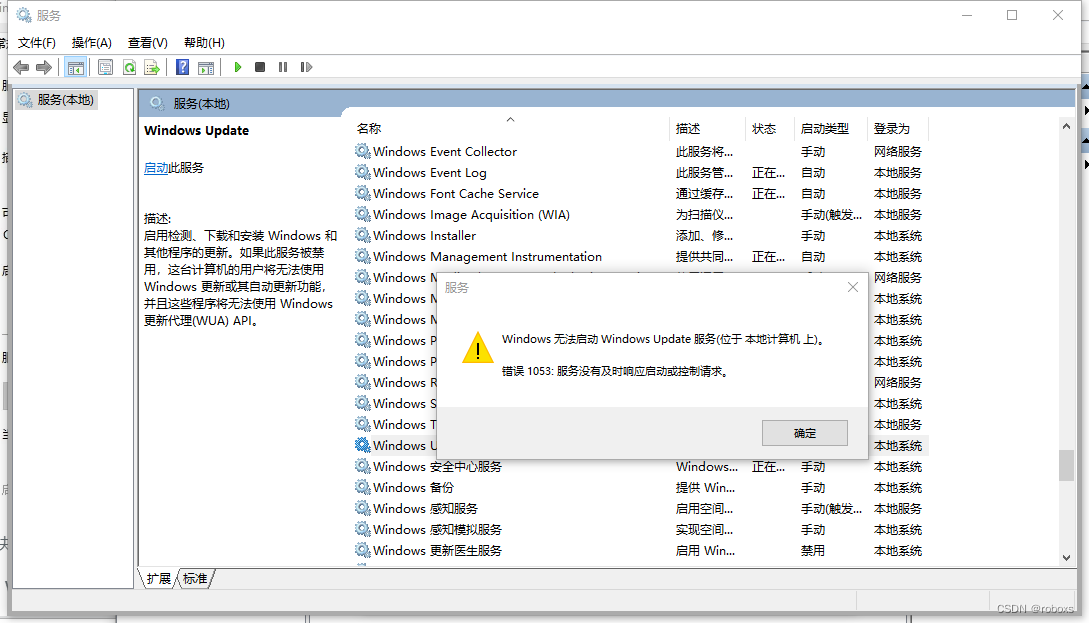The width and height of the screenshot is (1089, 623).
Task: Click the scrollbar down arrow of services list
Action: [1066, 558]
